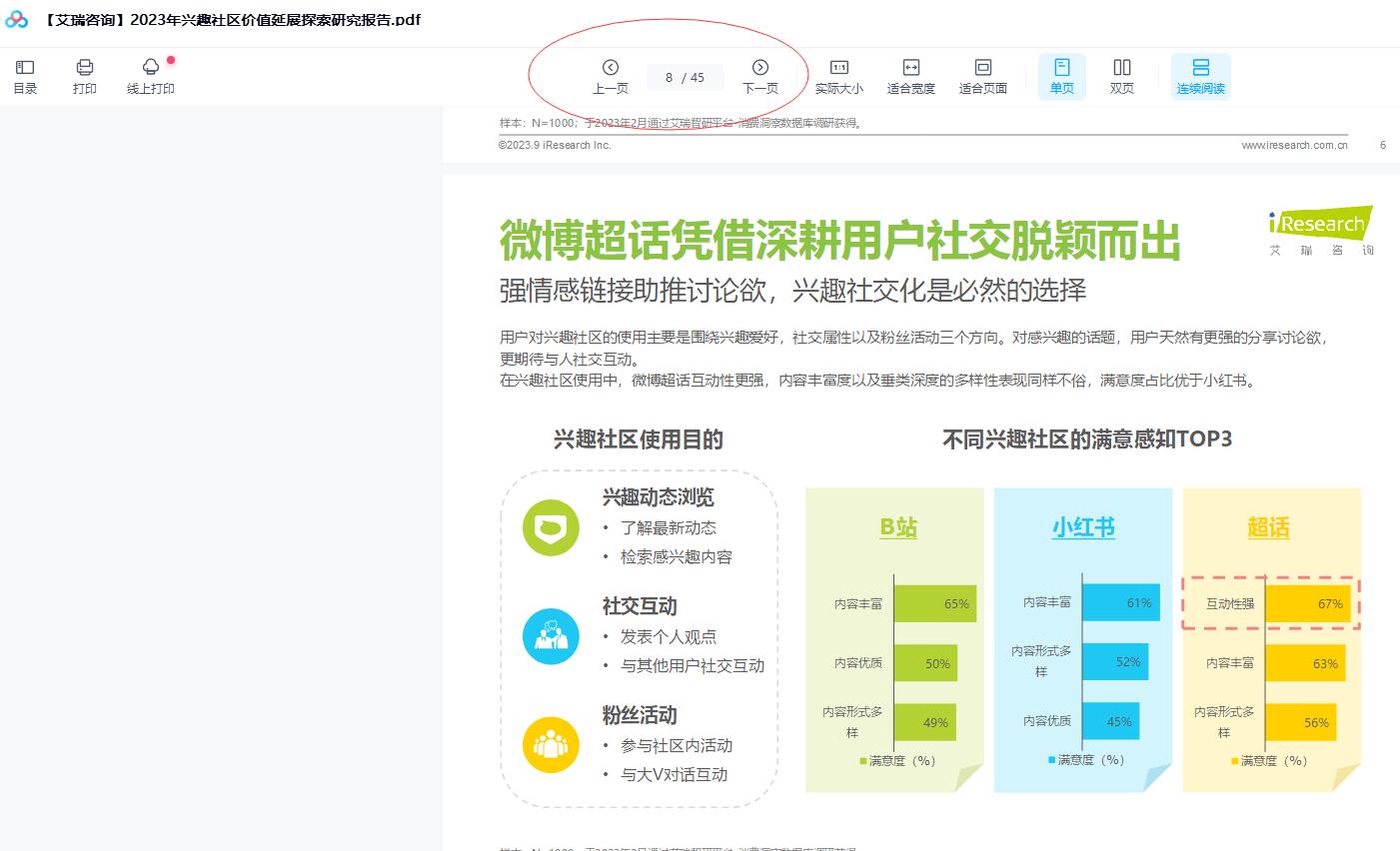The width and height of the screenshot is (1400, 851).
Task: Click the green 兴趣动态浏览 circle icon
Action: coord(551,527)
